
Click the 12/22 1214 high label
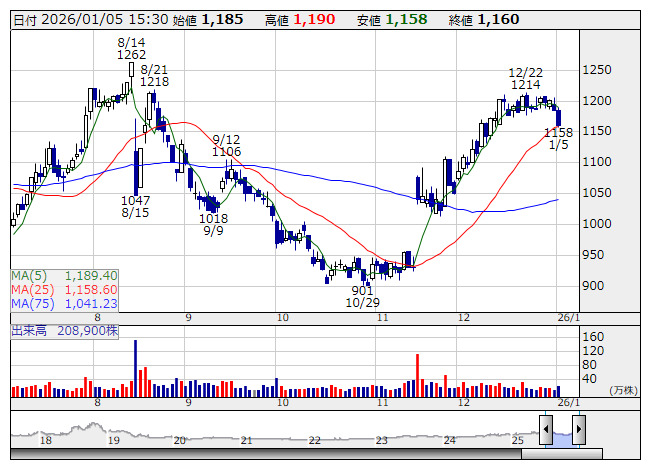click(x=526, y=79)
